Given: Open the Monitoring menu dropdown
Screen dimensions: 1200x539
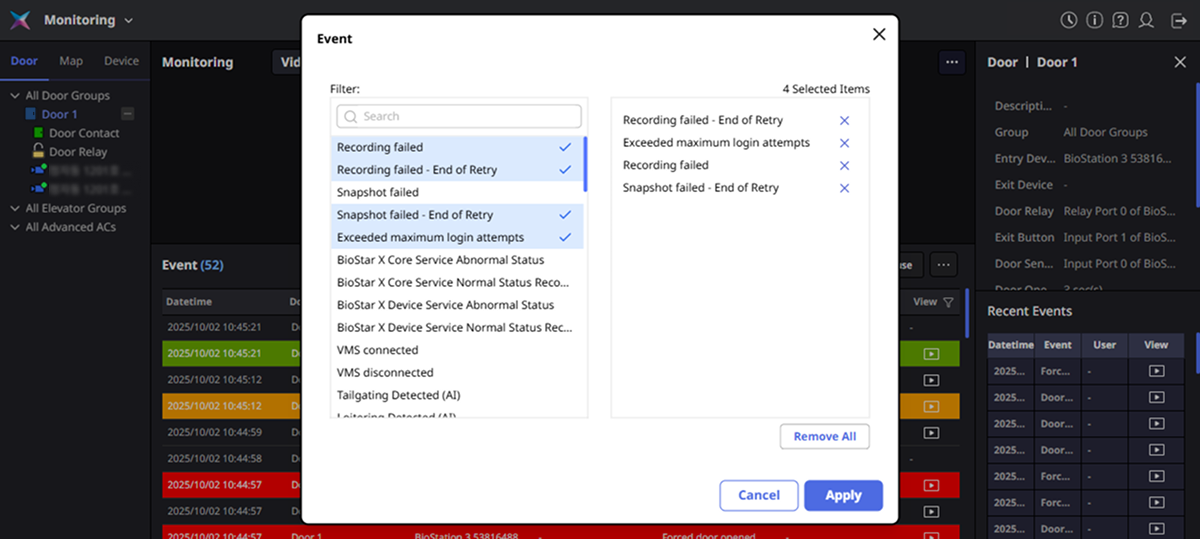Looking at the screenshot, I should [x=89, y=20].
